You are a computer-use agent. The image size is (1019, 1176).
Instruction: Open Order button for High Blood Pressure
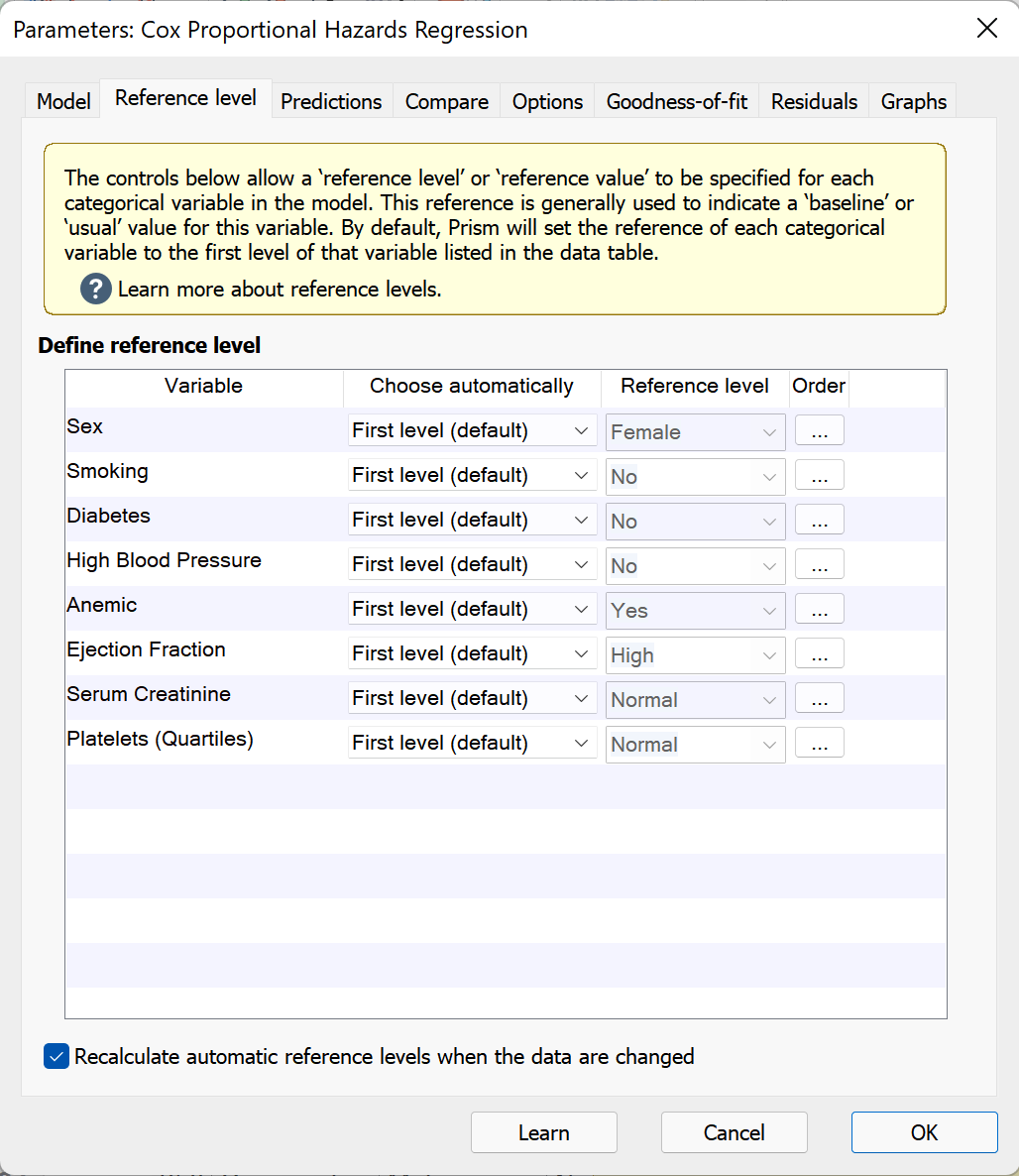pyautogui.click(x=819, y=565)
